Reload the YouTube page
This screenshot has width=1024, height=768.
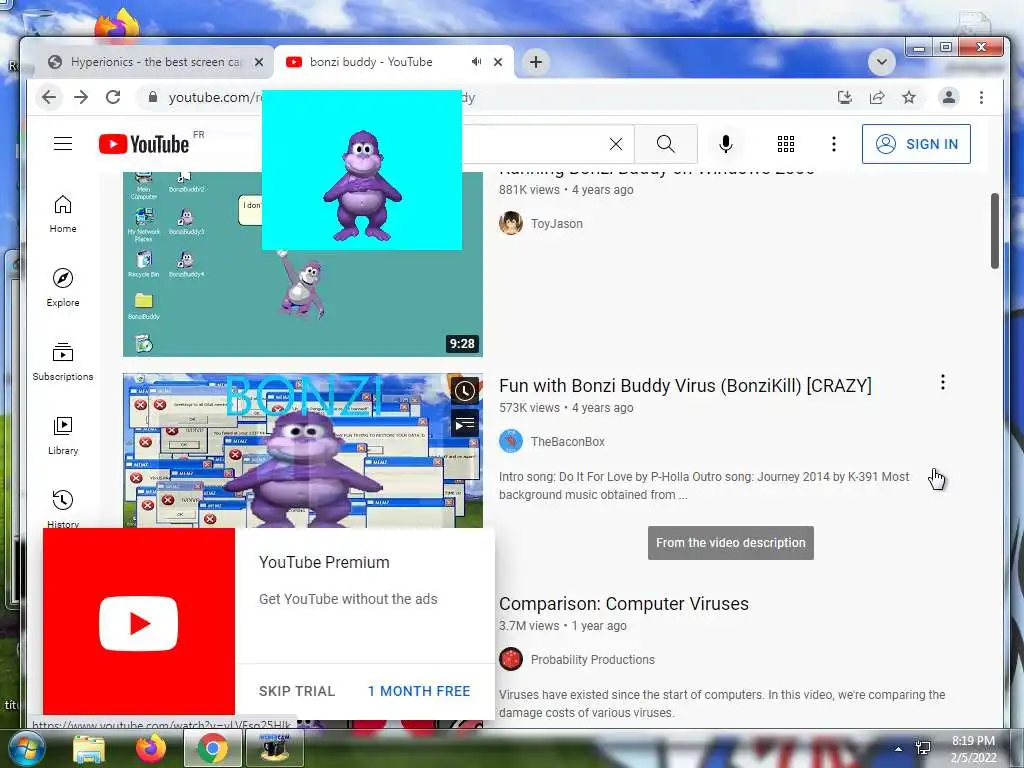click(113, 97)
